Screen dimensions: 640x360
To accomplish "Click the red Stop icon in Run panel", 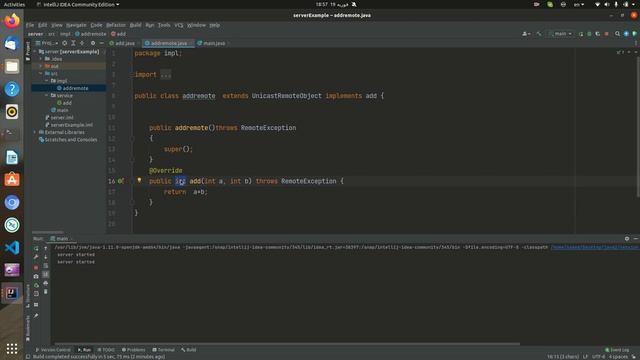I will point(36,267).
